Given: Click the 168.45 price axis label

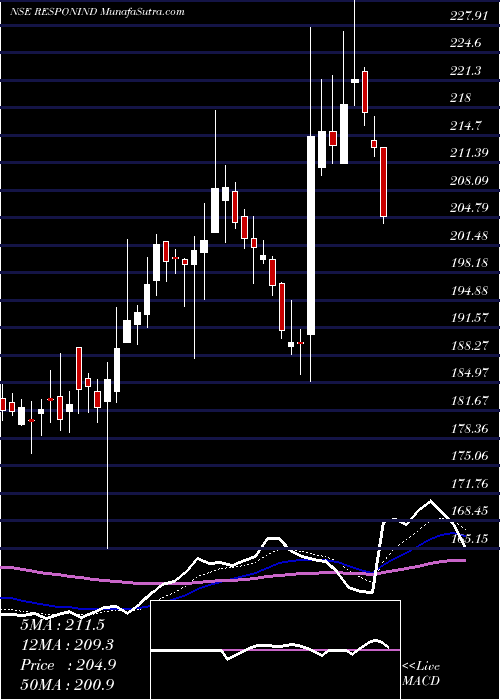Looking at the screenshot, I should [468, 511].
